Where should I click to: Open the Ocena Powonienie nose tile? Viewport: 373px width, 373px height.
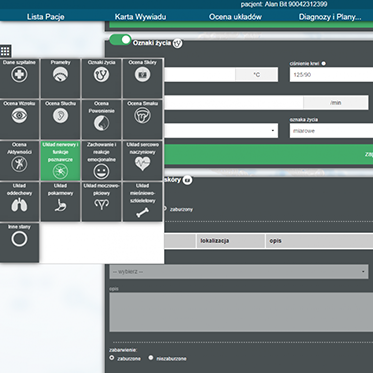pyautogui.click(x=101, y=119)
